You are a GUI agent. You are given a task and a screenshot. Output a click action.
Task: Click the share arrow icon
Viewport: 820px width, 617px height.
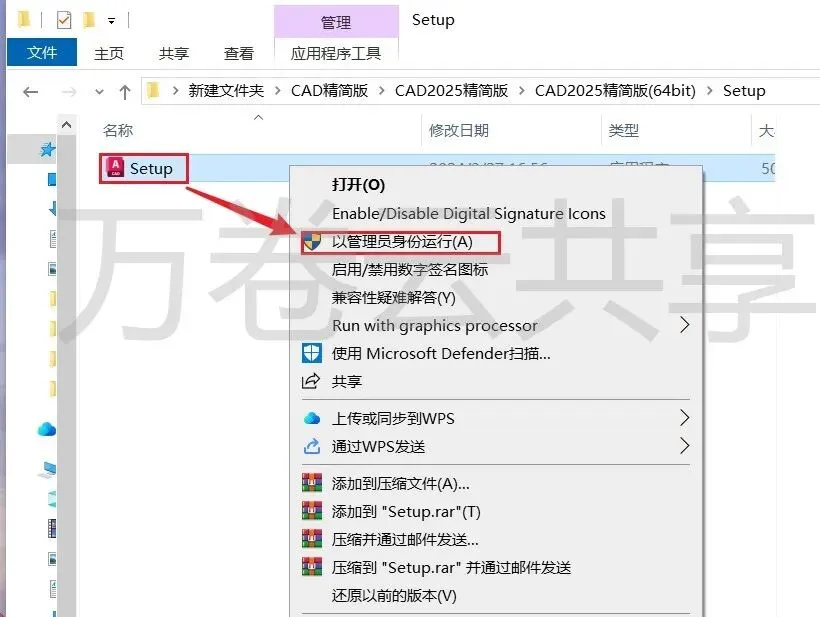[x=311, y=381]
